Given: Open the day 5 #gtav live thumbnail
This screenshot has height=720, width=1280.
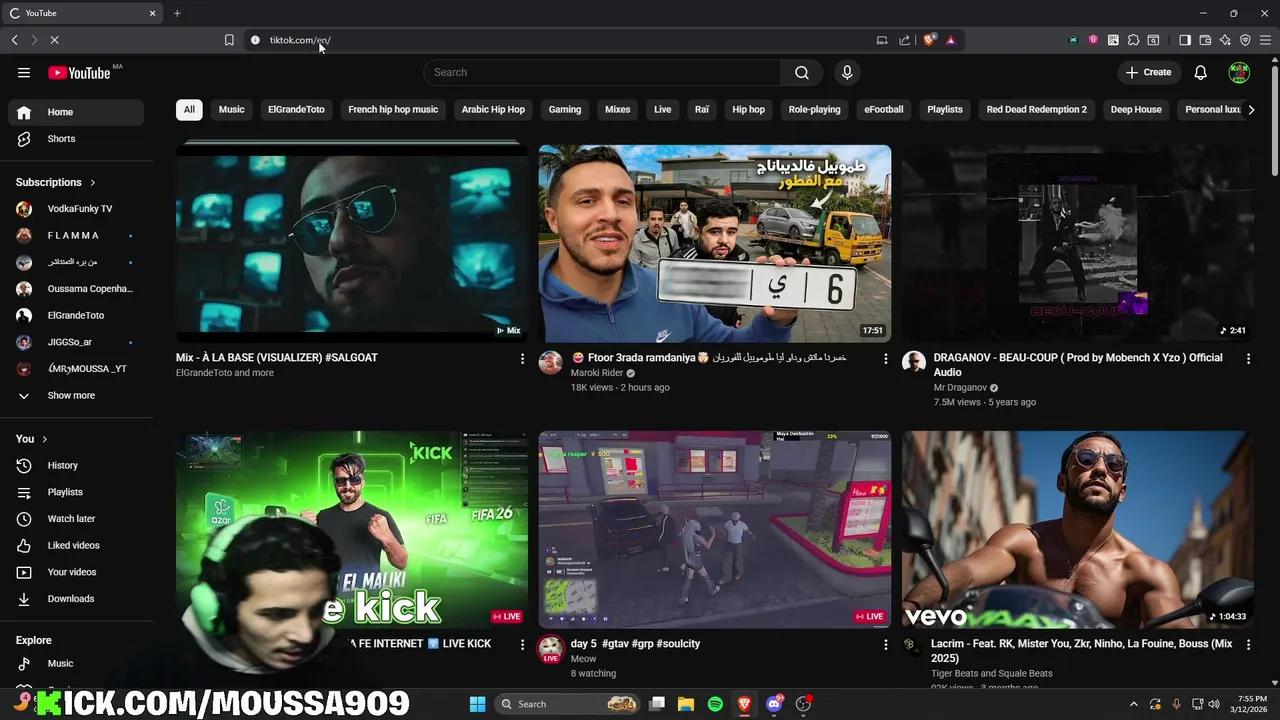Looking at the screenshot, I should 715,530.
